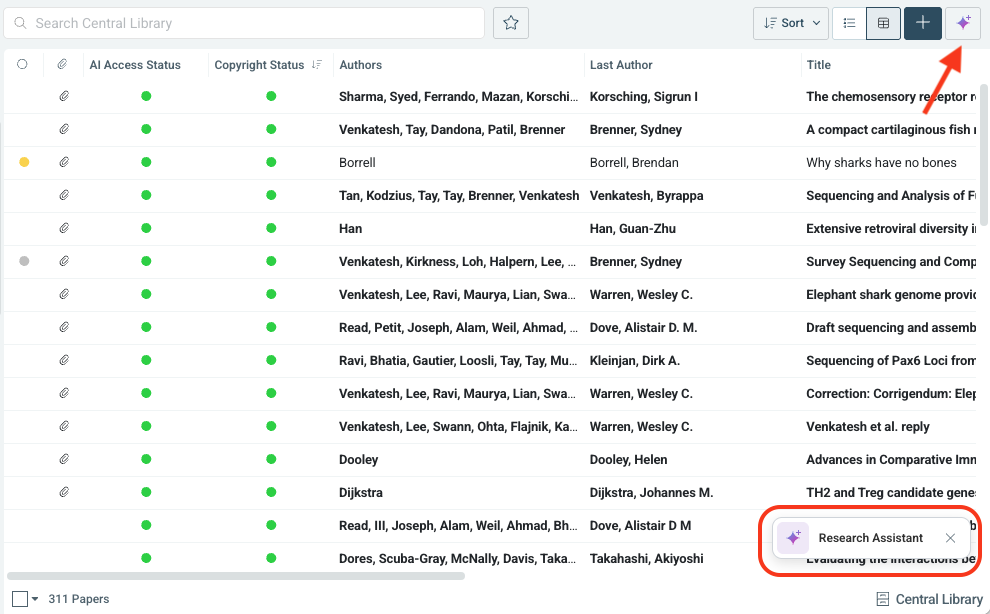The width and height of the screenshot is (990, 614).
Task: Open attachment paperclip in Han row
Action: tap(64, 228)
